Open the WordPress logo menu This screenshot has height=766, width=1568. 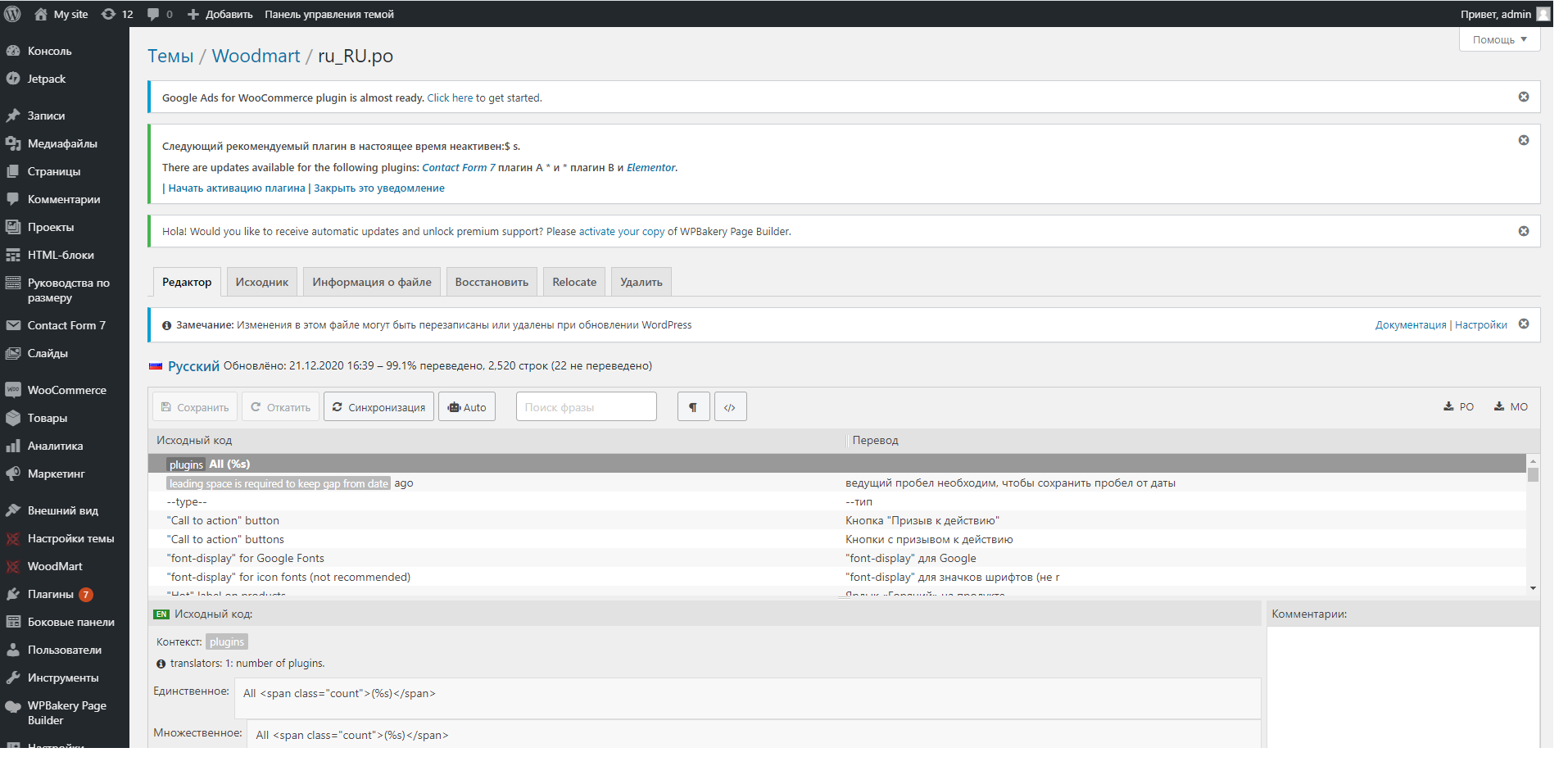[12, 14]
